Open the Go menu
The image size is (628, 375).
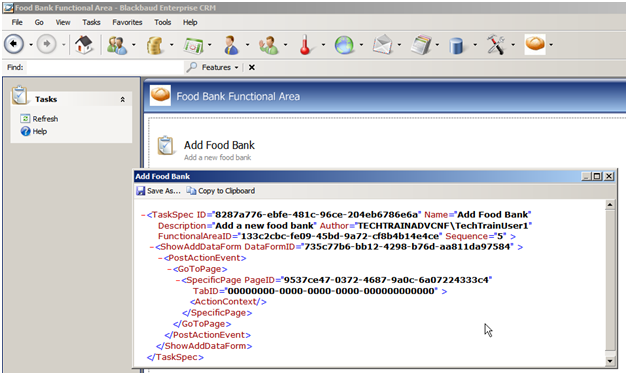tap(39, 22)
